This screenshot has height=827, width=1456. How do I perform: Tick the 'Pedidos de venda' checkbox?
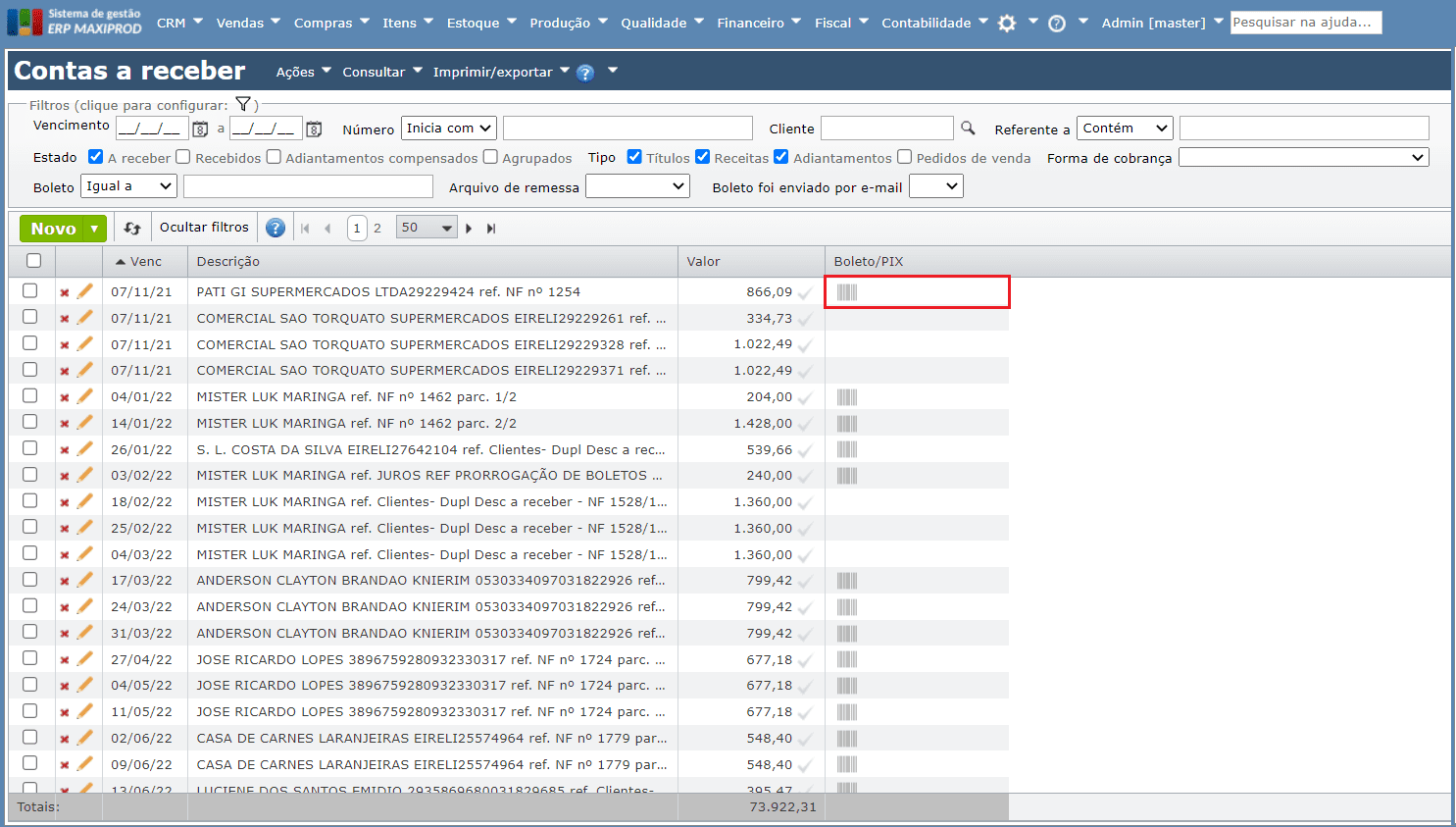[x=904, y=157]
